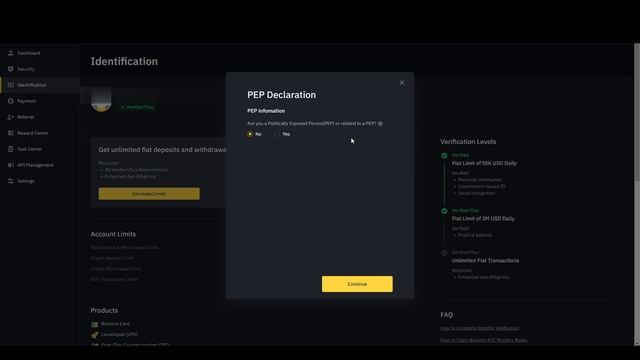Click the Dashboard sidebar icon

pos(11,53)
